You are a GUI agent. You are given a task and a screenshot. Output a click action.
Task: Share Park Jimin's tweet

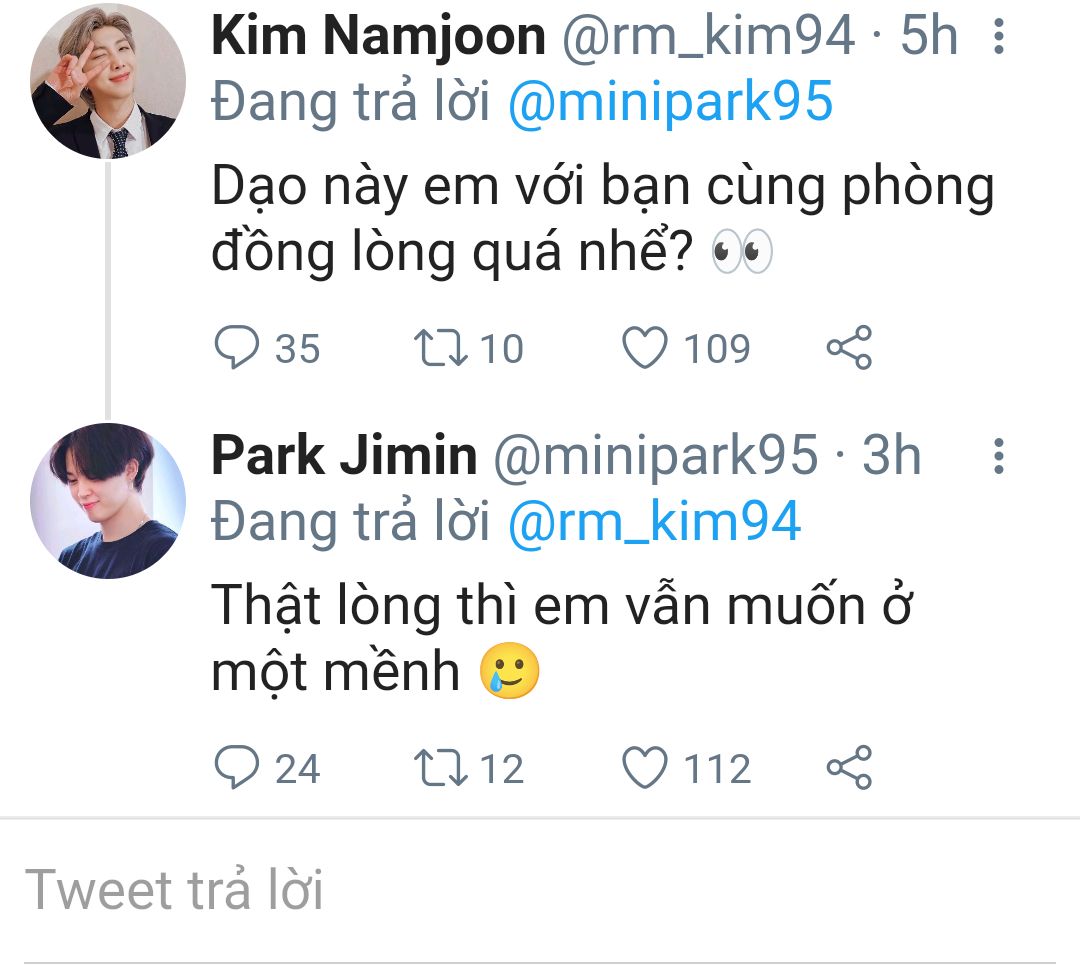(850, 768)
